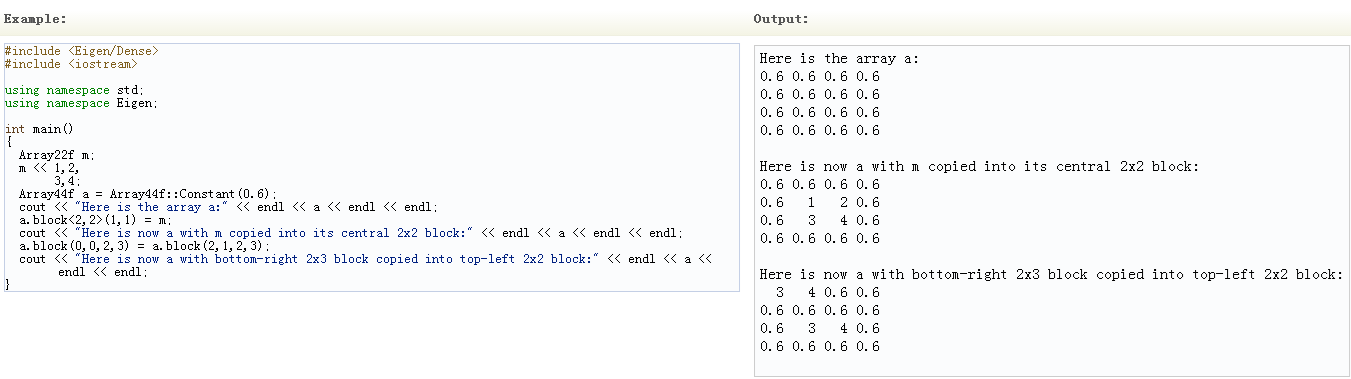Click the Output row "3 4 0.6 0.6"
Viewport: 1351px width, 379px height.
pyautogui.click(x=827, y=292)
